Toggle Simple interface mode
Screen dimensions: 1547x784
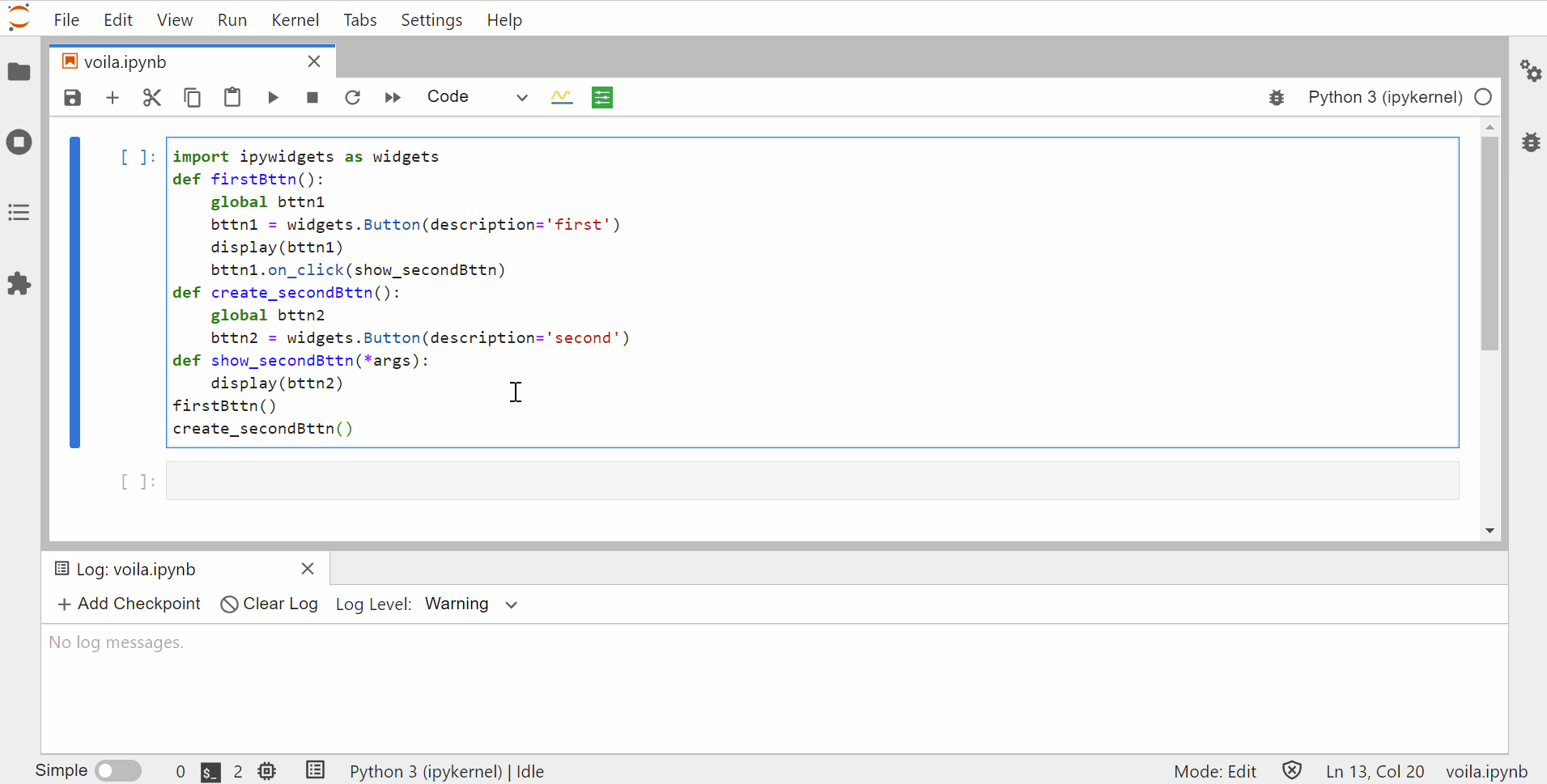pyautogui.click(x=117, y=770)
